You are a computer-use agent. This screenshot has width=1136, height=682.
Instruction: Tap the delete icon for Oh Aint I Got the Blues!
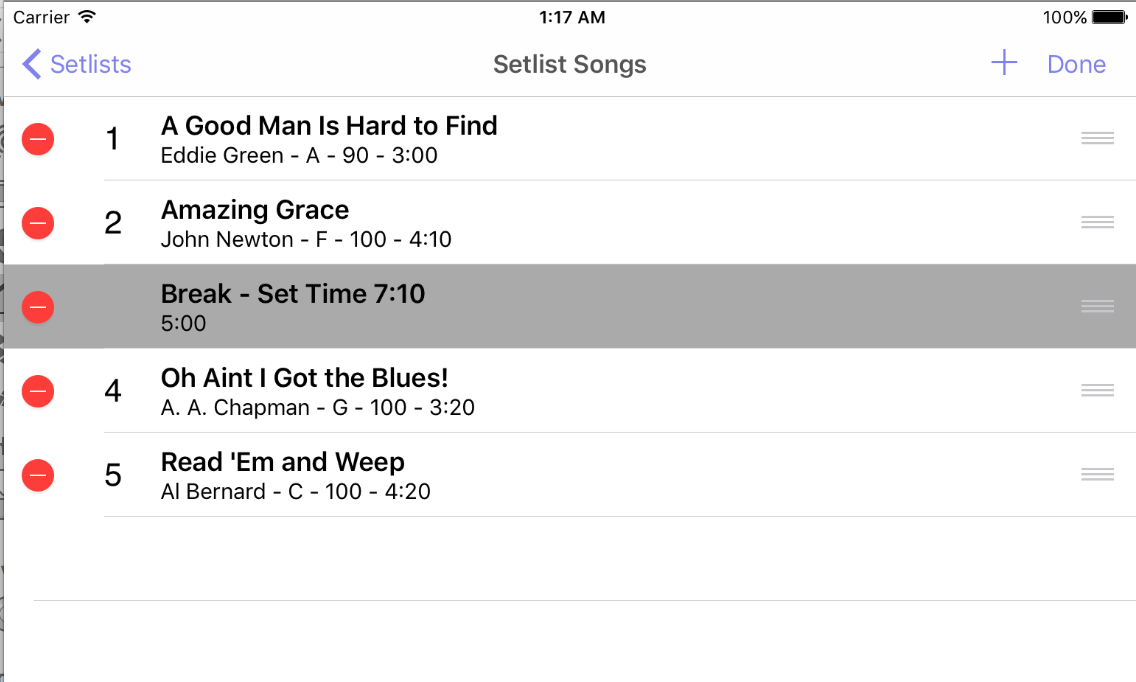37,391
